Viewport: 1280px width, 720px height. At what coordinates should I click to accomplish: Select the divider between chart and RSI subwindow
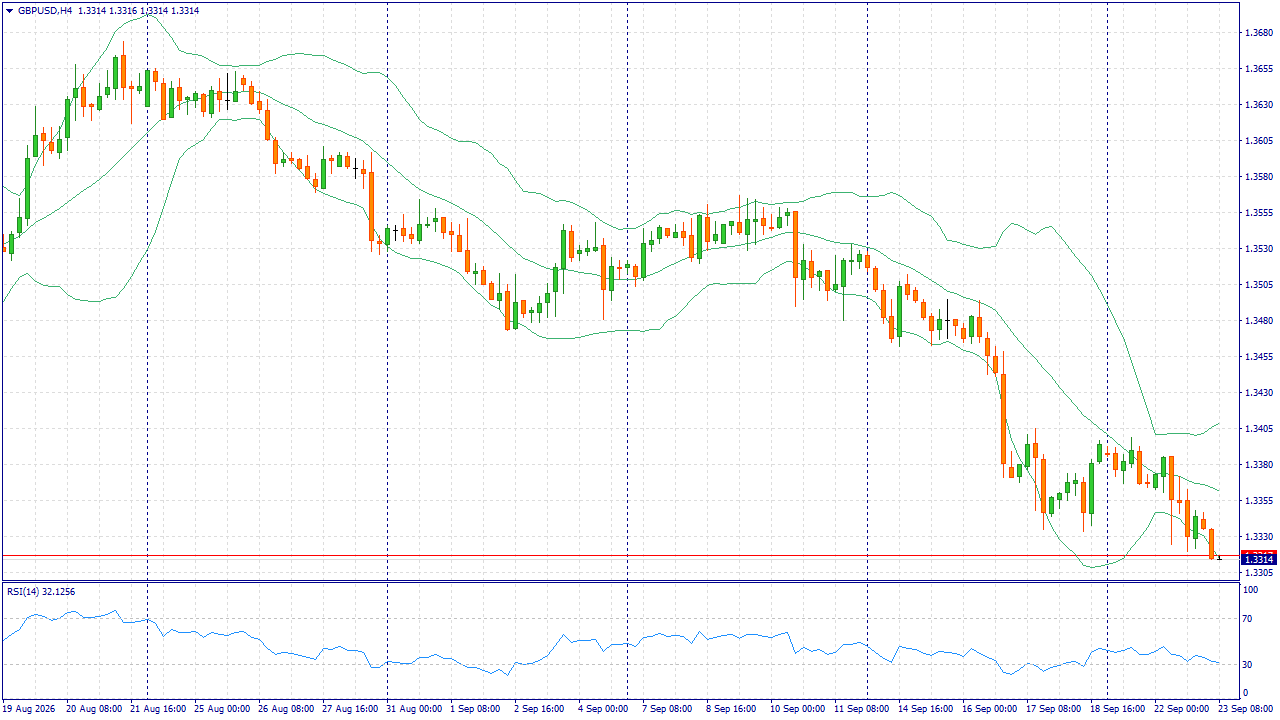pyautogui.click(x=620, y=582)
